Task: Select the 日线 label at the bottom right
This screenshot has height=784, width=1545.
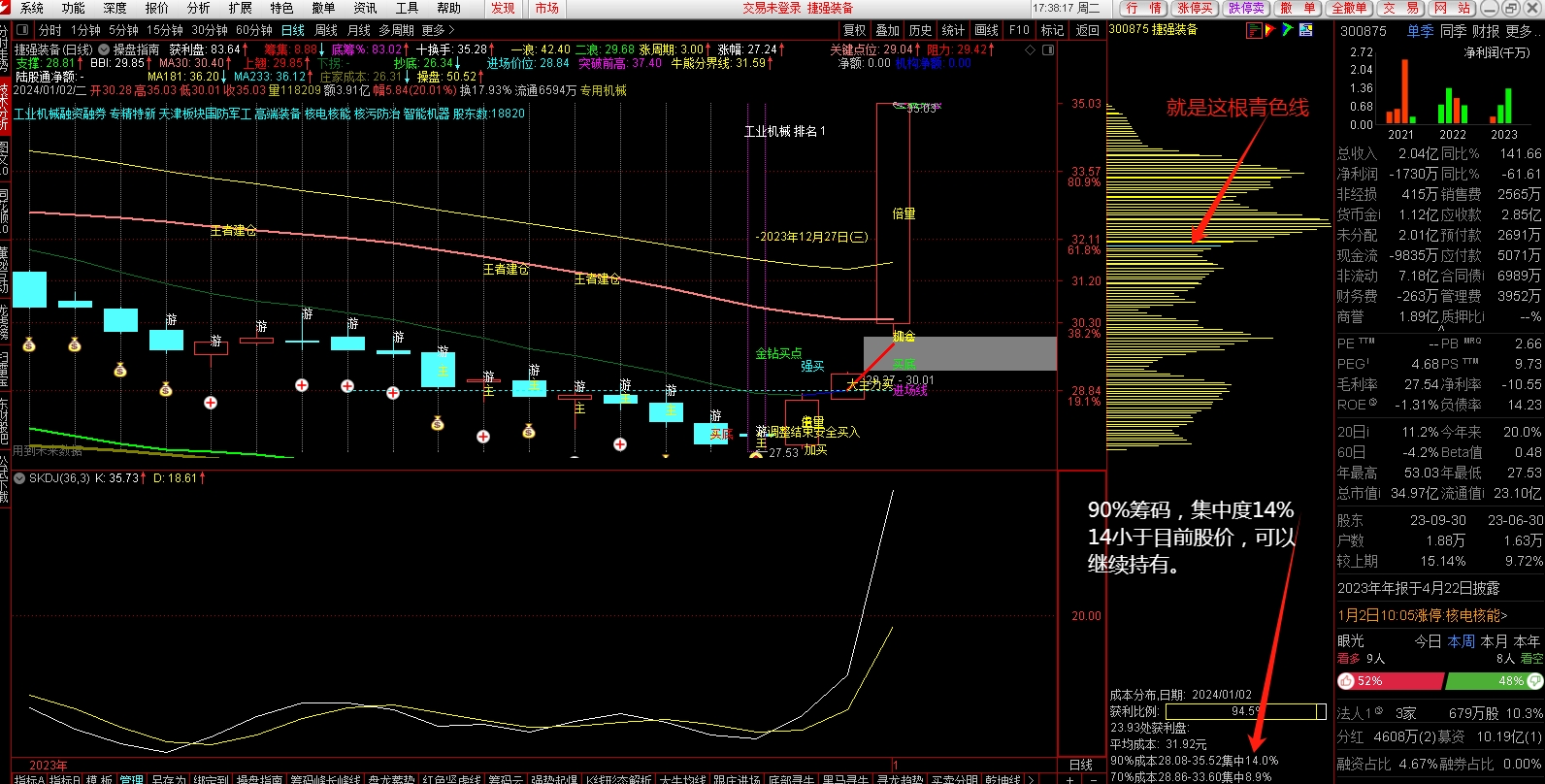Action: point(1080,766)
